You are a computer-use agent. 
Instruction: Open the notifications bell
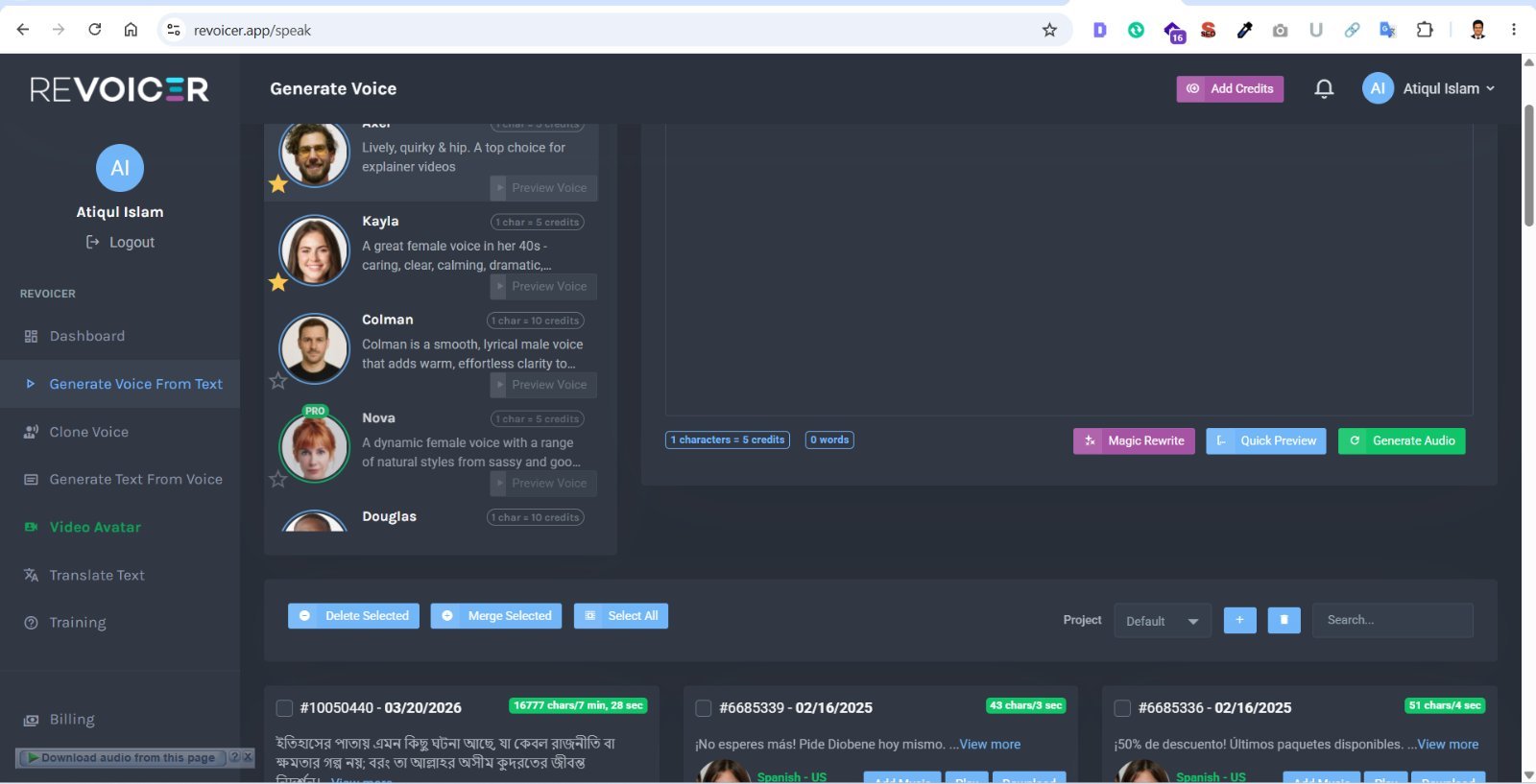pos(1324,89)
